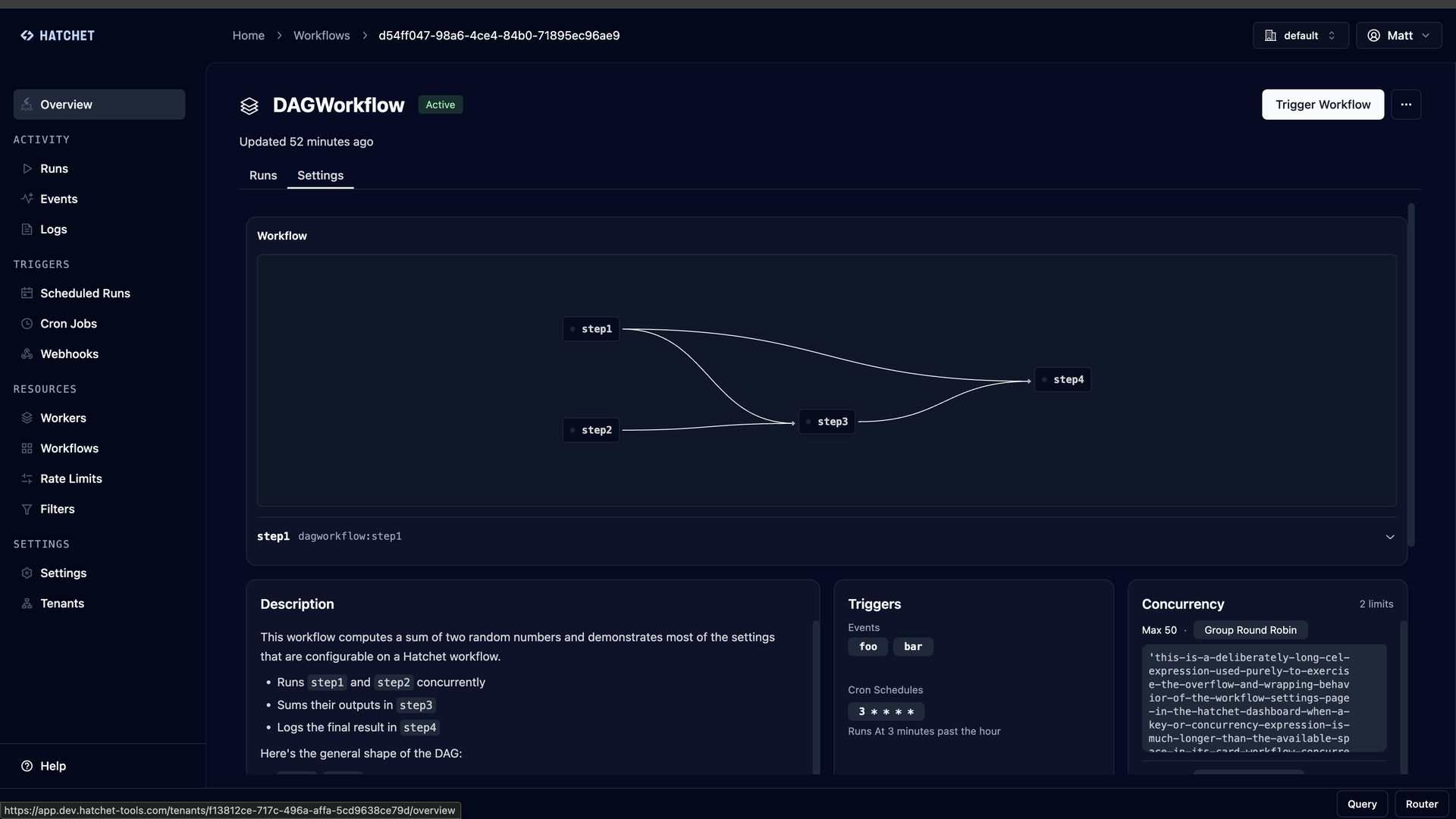The height and width of the screenshot is (819, 1456).
Task: Click the Workflows grid icon in sidebar
Action: pyautogui.click(x=27, y=448)
